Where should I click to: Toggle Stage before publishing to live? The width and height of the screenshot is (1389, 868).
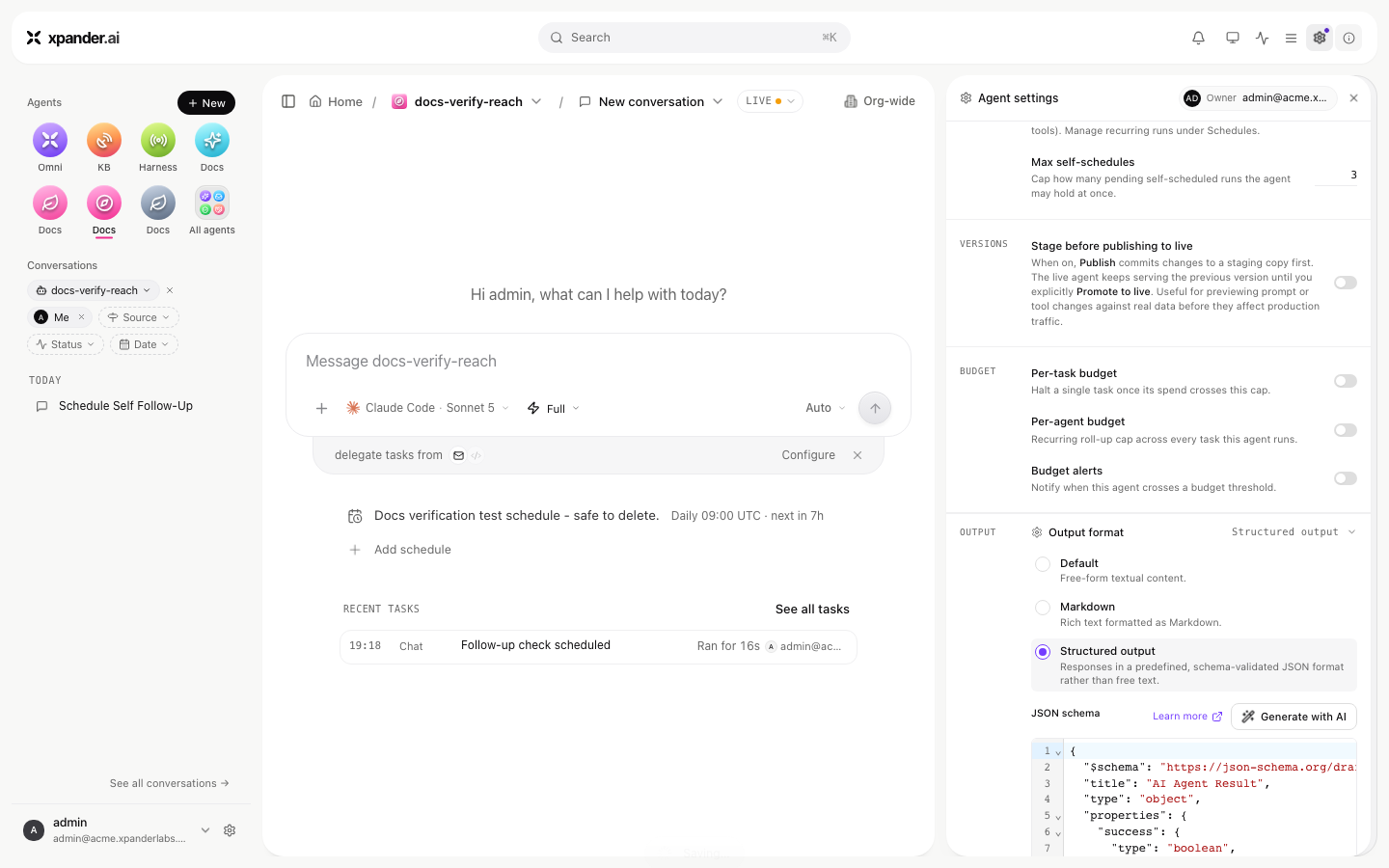[x=1346, y=283]
